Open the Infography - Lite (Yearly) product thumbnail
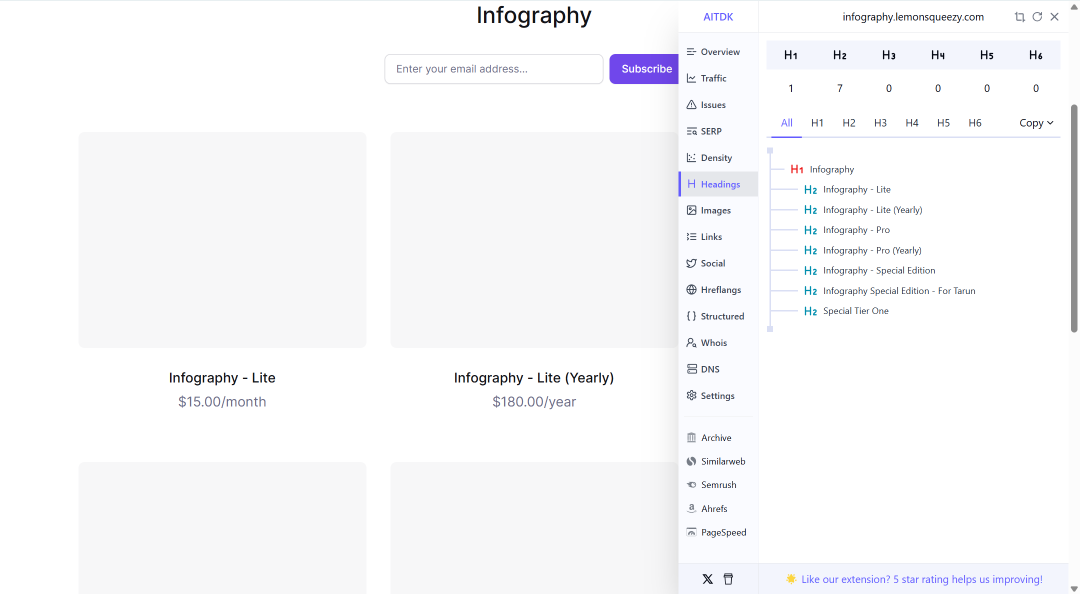 534,240
